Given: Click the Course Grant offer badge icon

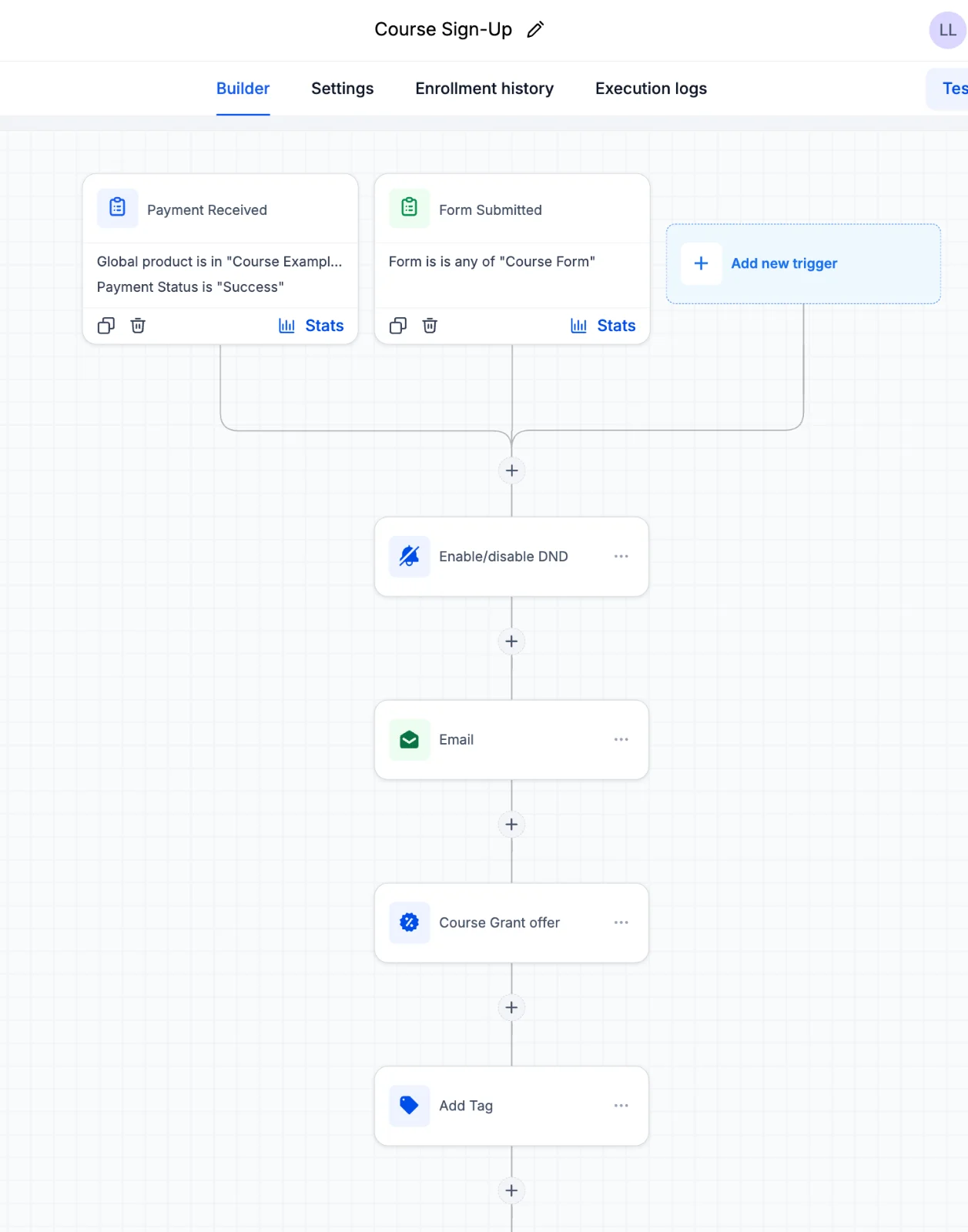Looking at the screenshot, I should (409, 922).
